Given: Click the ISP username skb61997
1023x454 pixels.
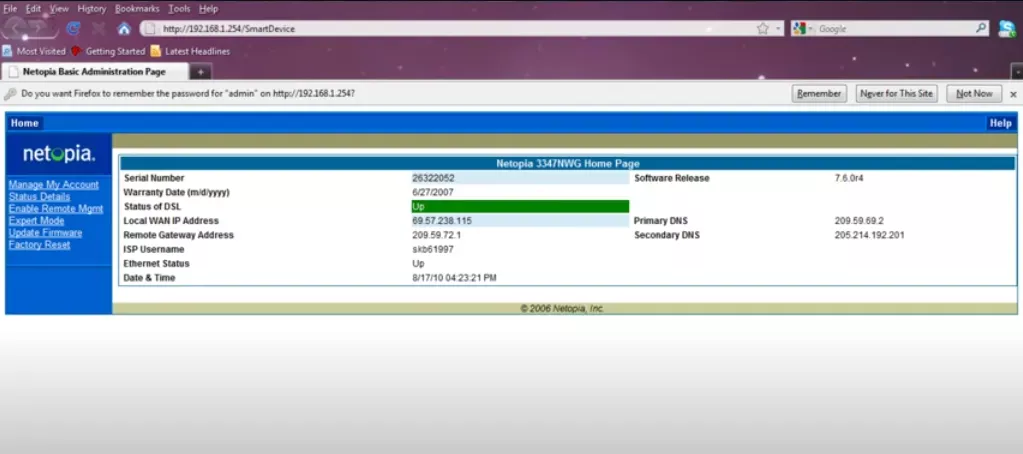Looking at the screenshot, I should click(433, 249).
